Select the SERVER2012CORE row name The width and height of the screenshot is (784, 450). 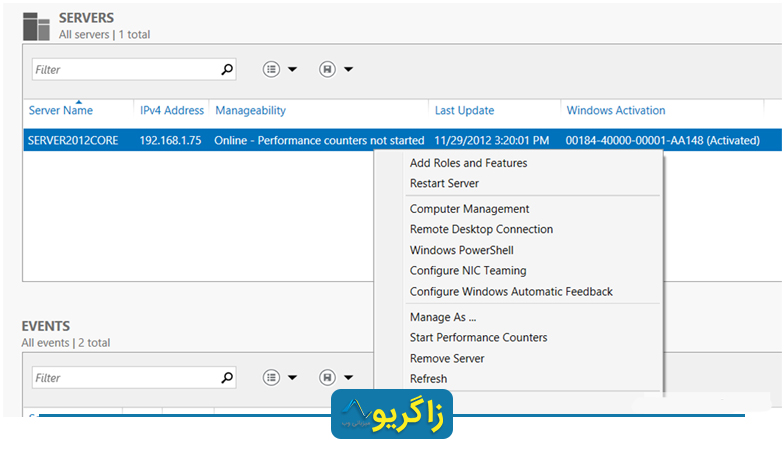(x=73, y=140)
